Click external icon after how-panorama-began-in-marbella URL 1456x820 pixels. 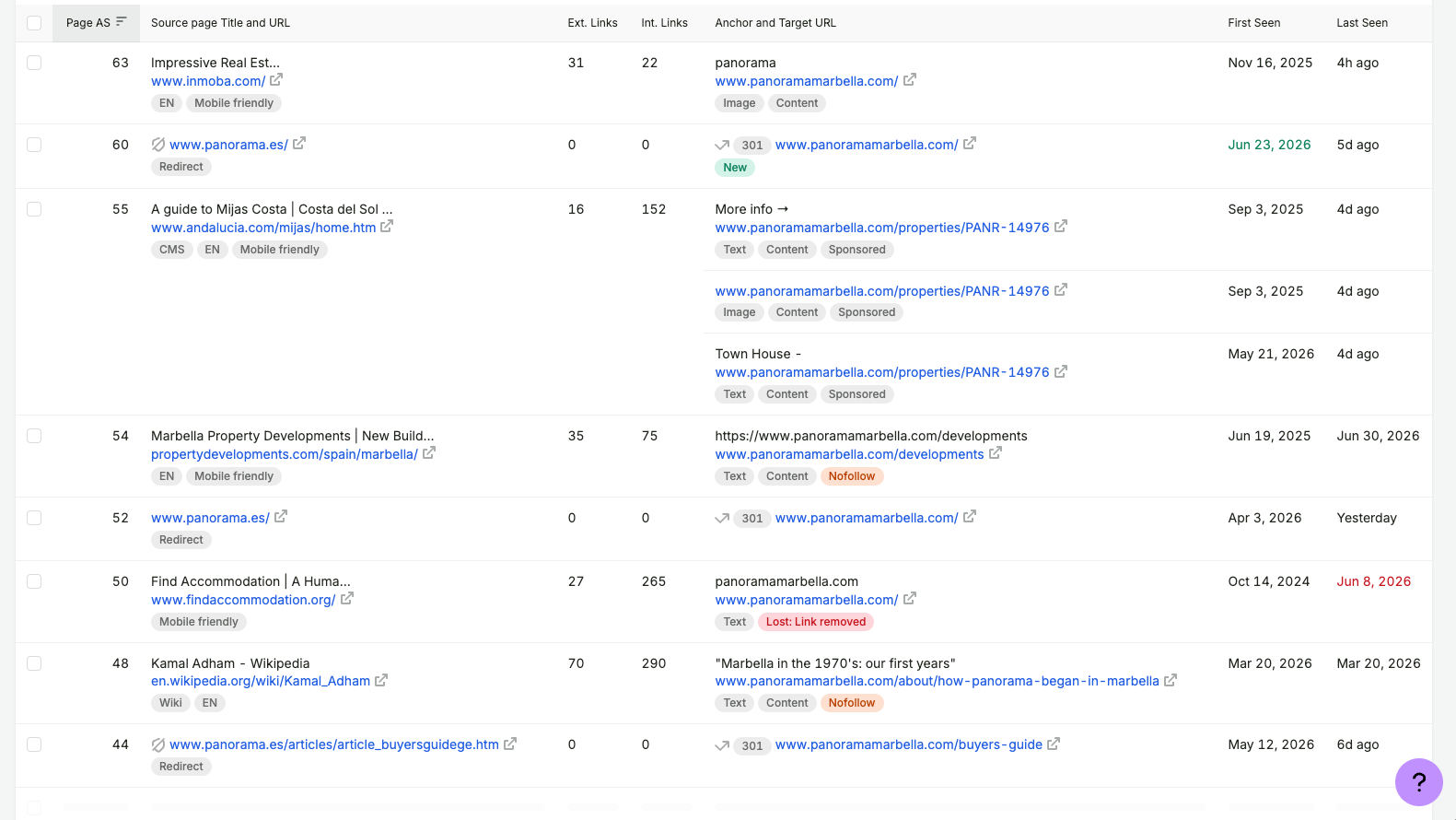pyautogui.click(x=1171, y=680)
